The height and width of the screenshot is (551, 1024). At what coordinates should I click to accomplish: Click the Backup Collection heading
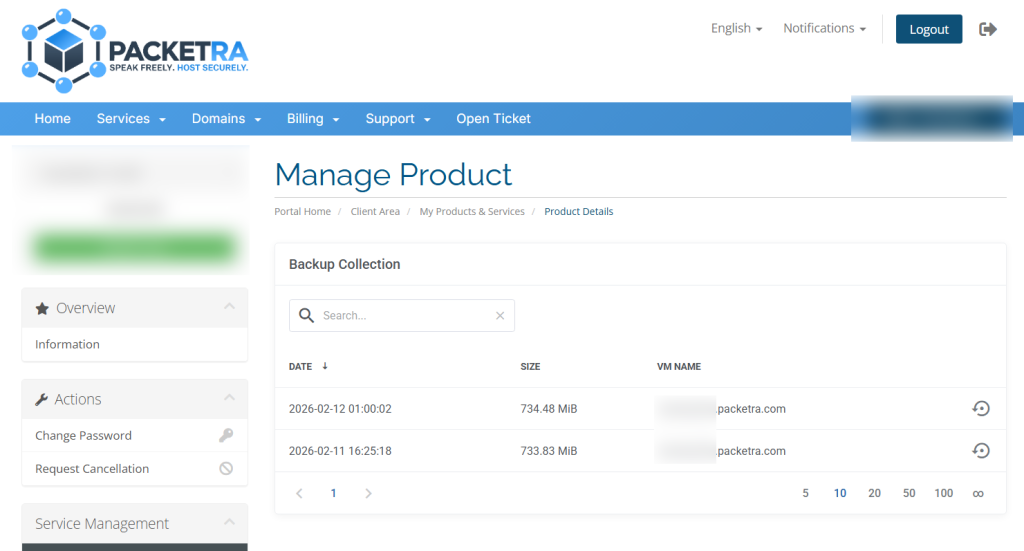(x=345, y=264)
